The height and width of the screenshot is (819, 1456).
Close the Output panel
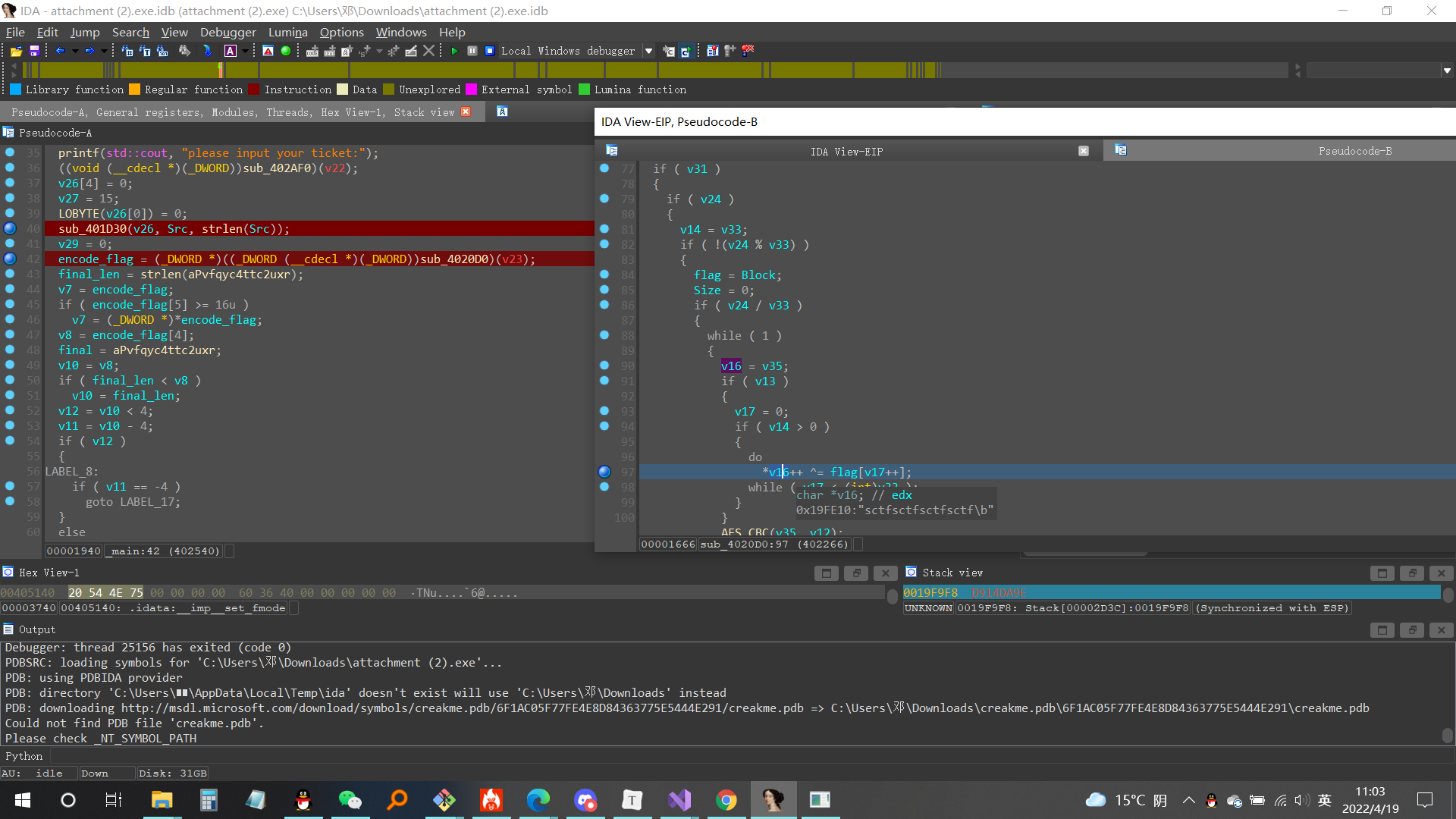click(x=1442, y=630)
